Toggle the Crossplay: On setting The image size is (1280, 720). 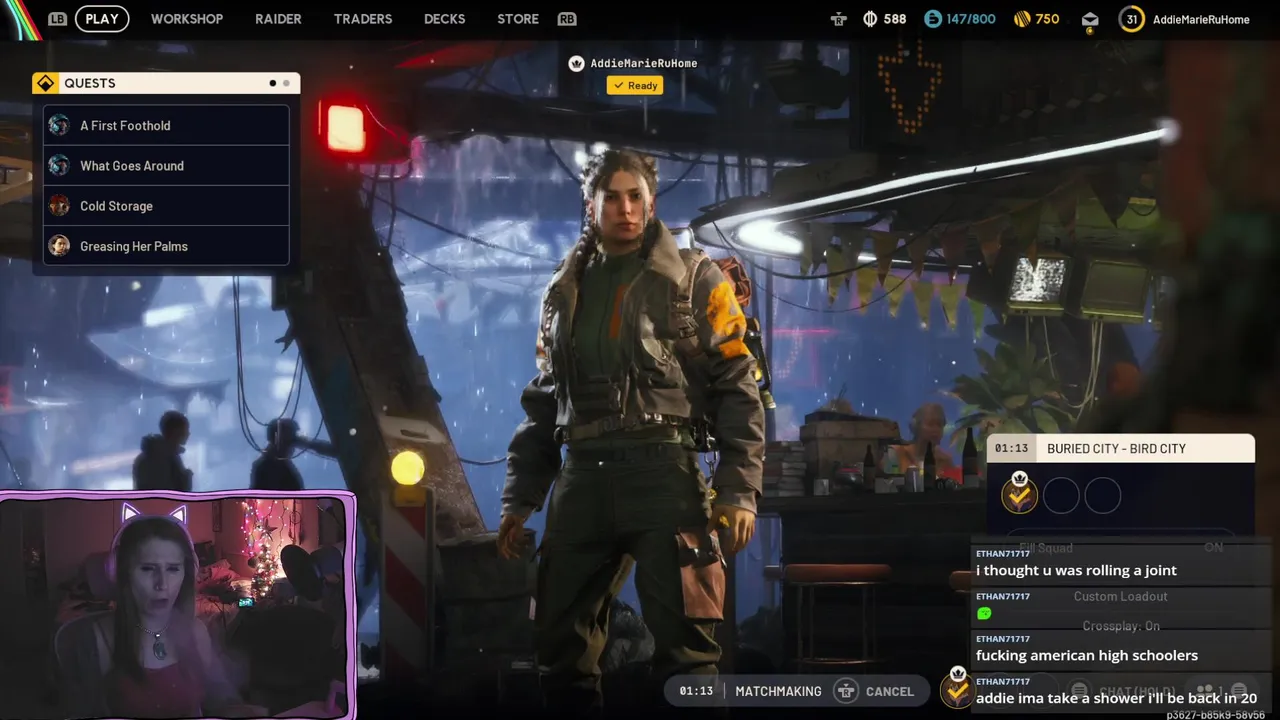1121,626
